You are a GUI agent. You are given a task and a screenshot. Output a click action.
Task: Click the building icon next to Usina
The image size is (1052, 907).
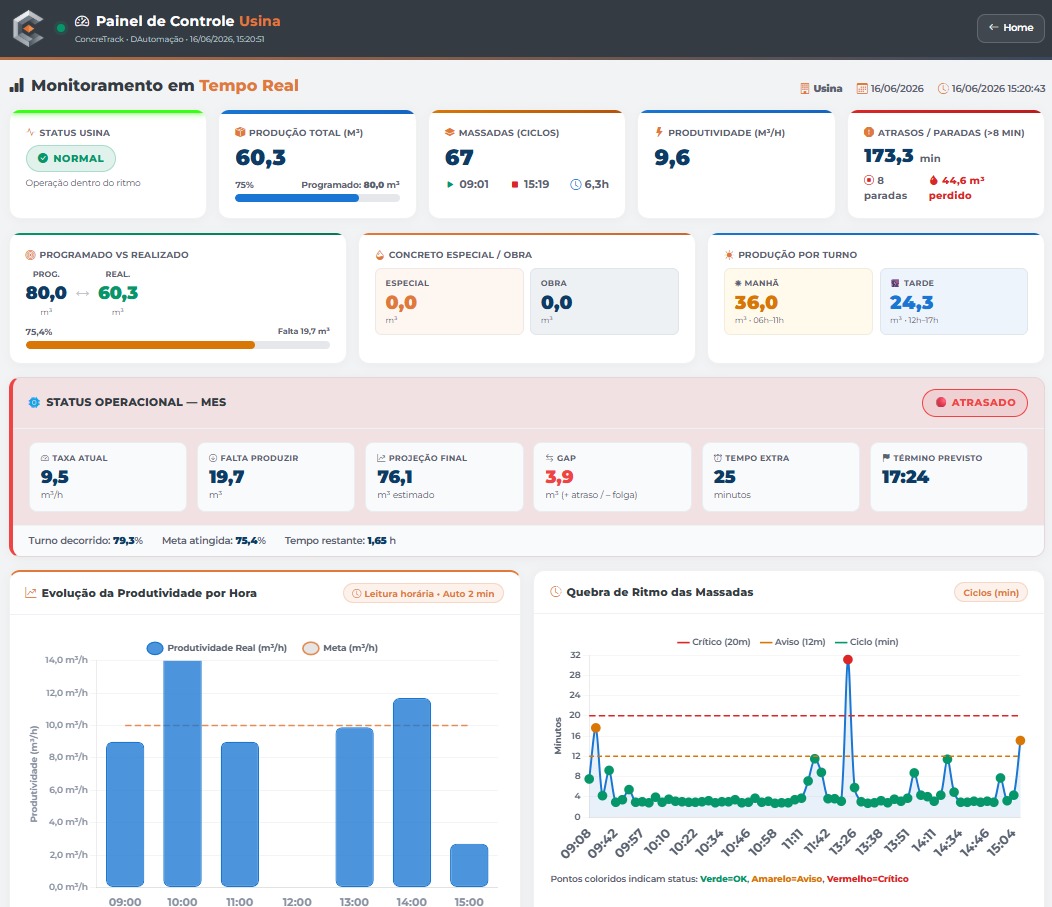[x=804, y=89]
